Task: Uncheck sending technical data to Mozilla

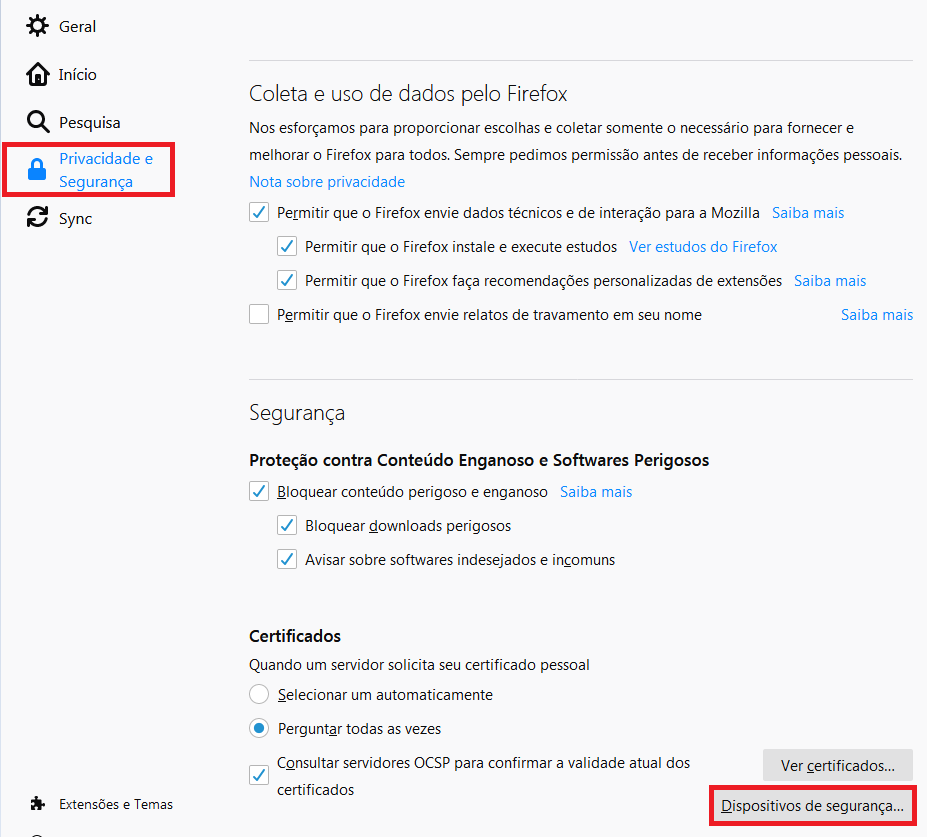Action: pyautogui.click(x=259, y=212)
